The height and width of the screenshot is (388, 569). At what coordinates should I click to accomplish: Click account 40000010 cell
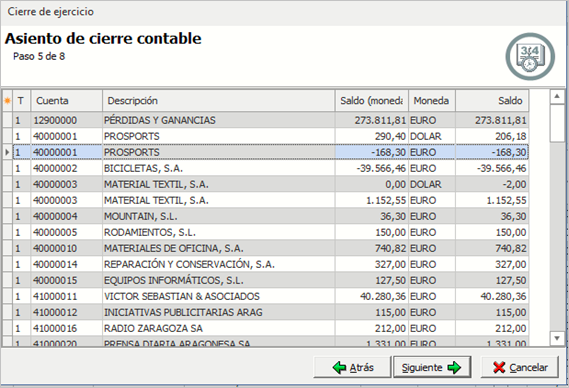coord(67,248)
